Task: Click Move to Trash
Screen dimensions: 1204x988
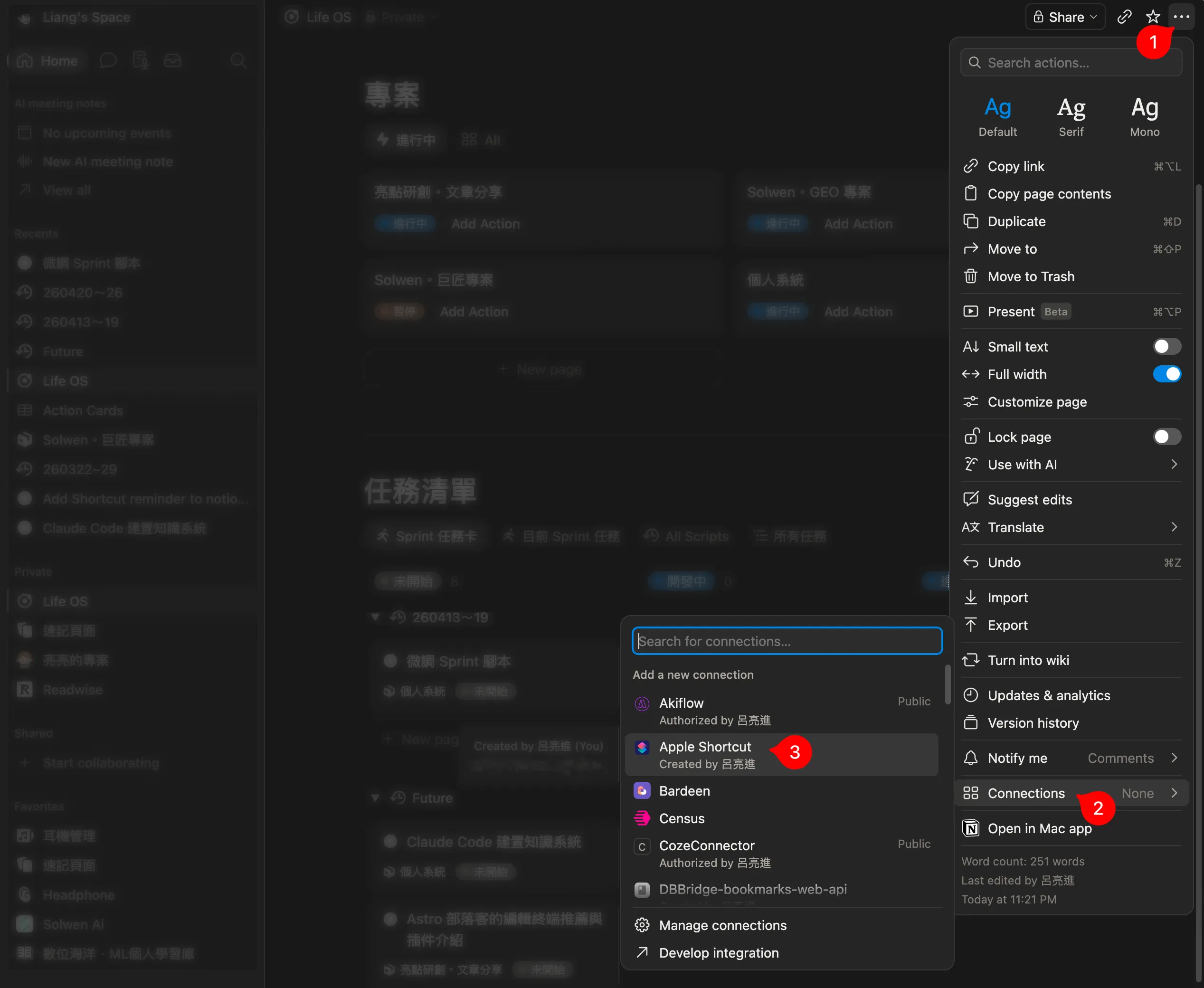Action: pyautogui.click(x=1071, y=276)
